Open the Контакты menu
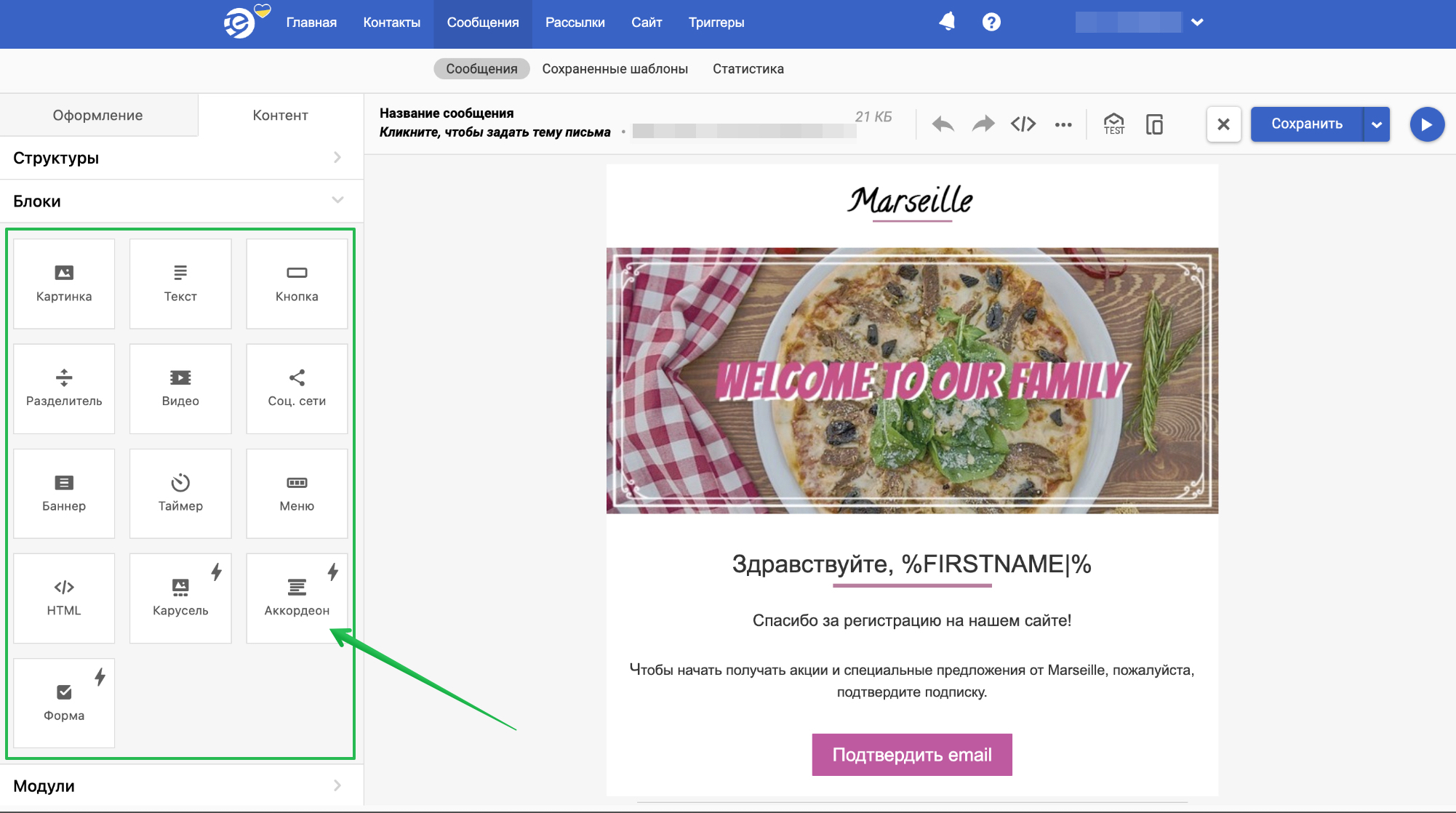The image size is (1456, 813). 392,23
